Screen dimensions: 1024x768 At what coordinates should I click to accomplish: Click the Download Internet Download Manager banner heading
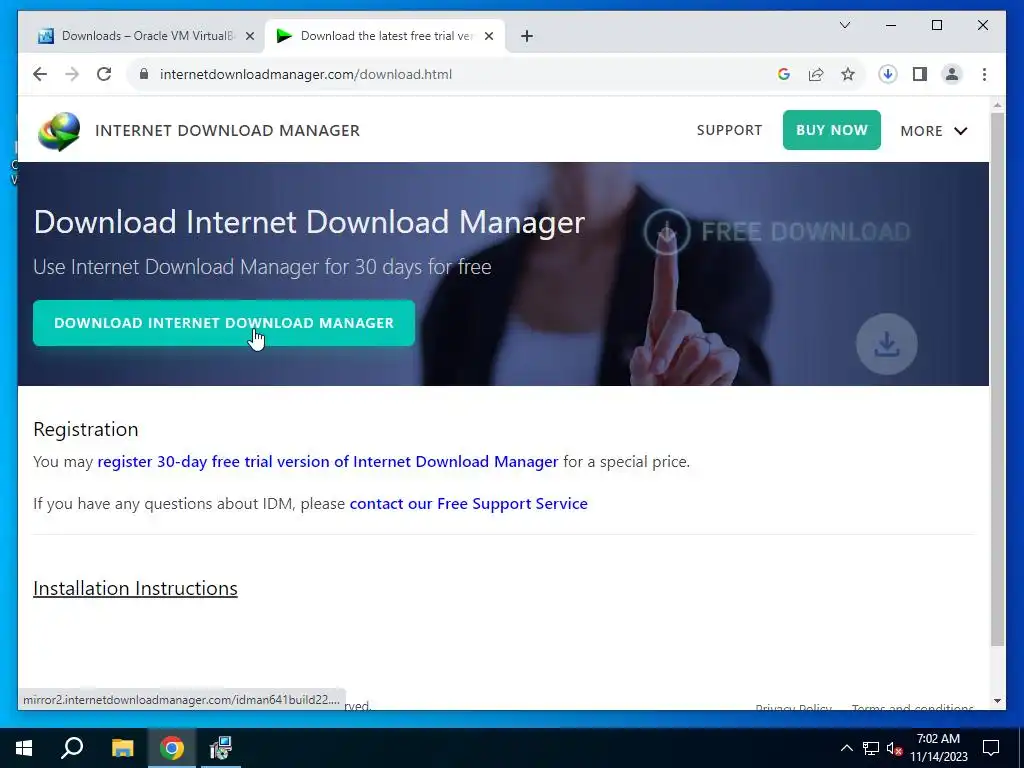pyautogui.click(x=309, y=222)
